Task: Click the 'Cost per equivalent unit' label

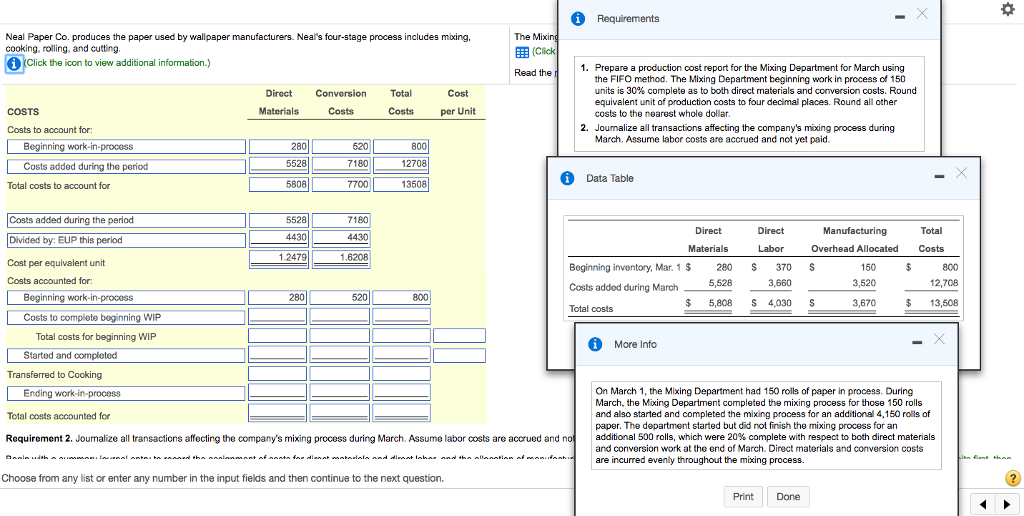Action: 56,263
